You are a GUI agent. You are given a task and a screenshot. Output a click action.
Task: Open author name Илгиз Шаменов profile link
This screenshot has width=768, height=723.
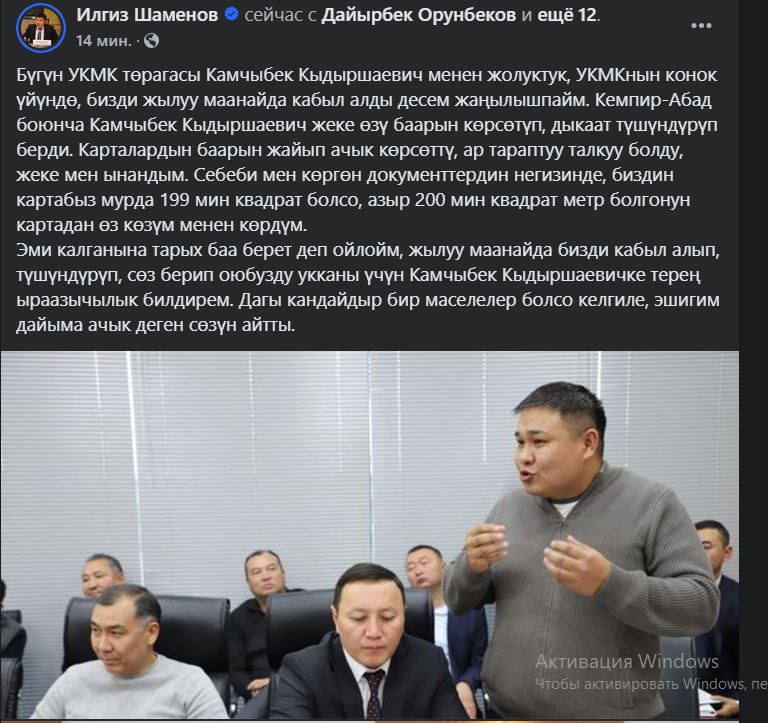pyautogui.click(x=147, y=15)
